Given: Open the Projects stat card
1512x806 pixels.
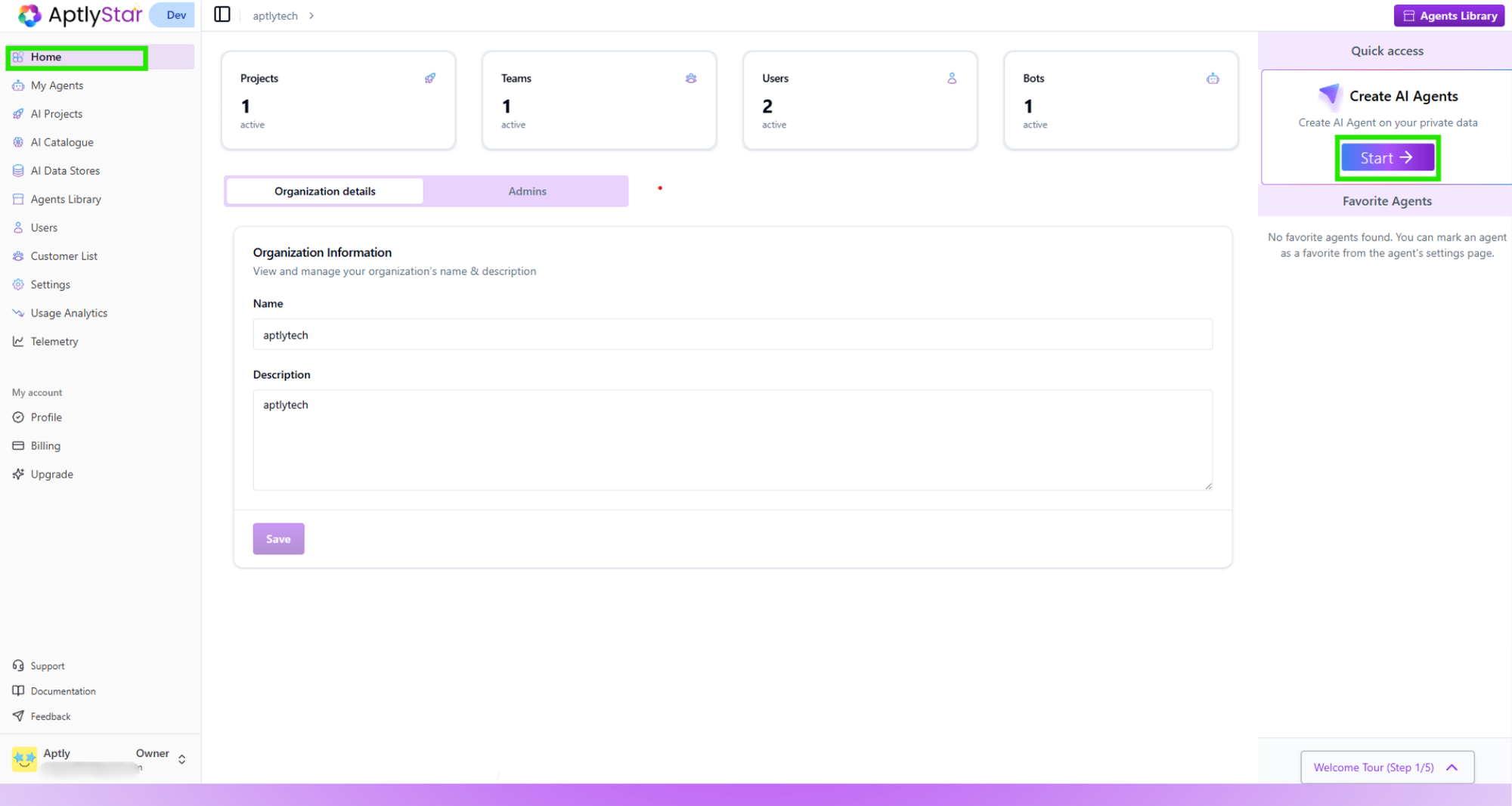Looking at the screenshot, I should coord(339,101).
